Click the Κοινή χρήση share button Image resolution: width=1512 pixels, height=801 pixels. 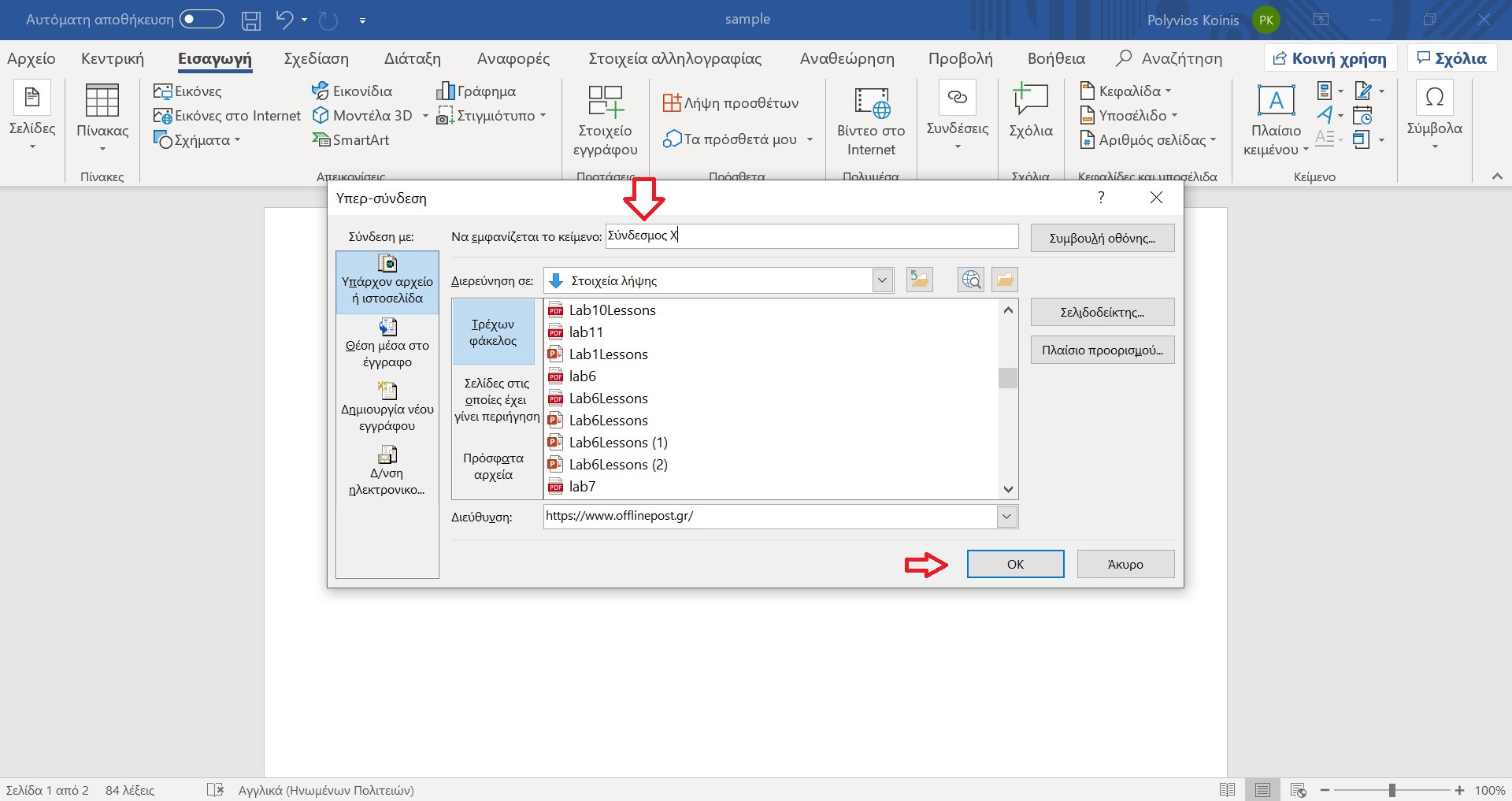pos(1330,58)
